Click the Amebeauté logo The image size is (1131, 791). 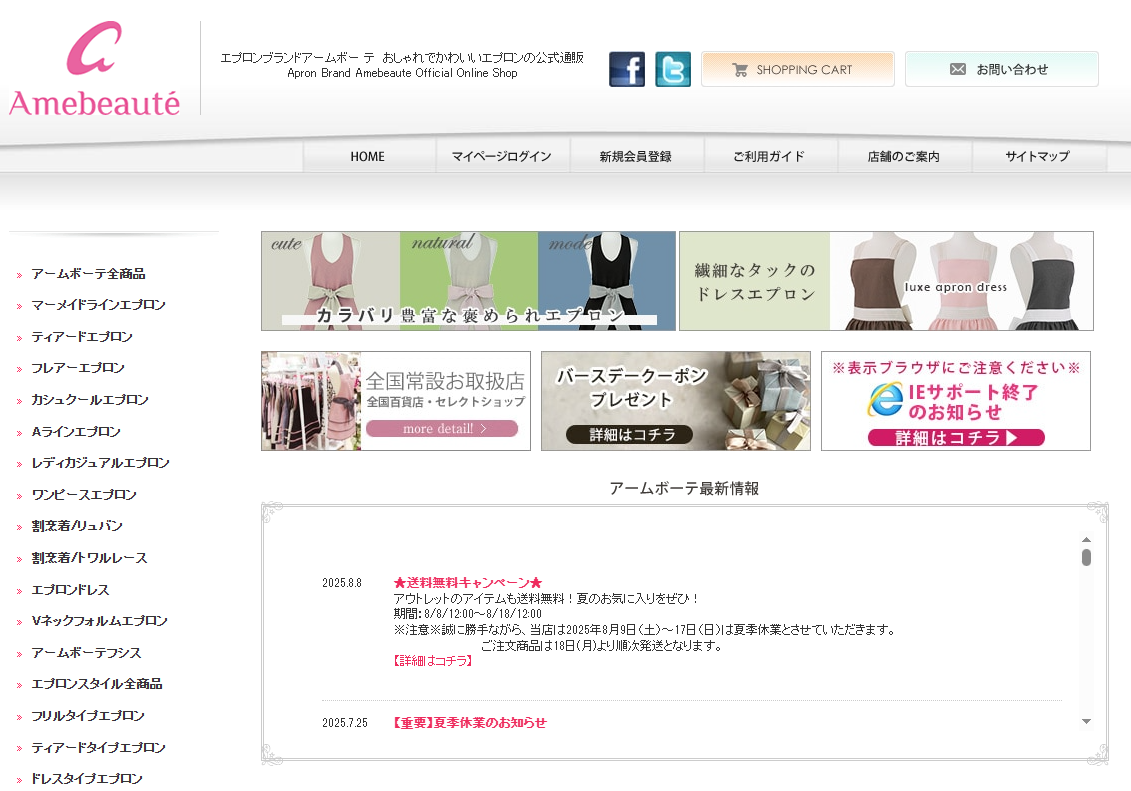coord(95,70)
